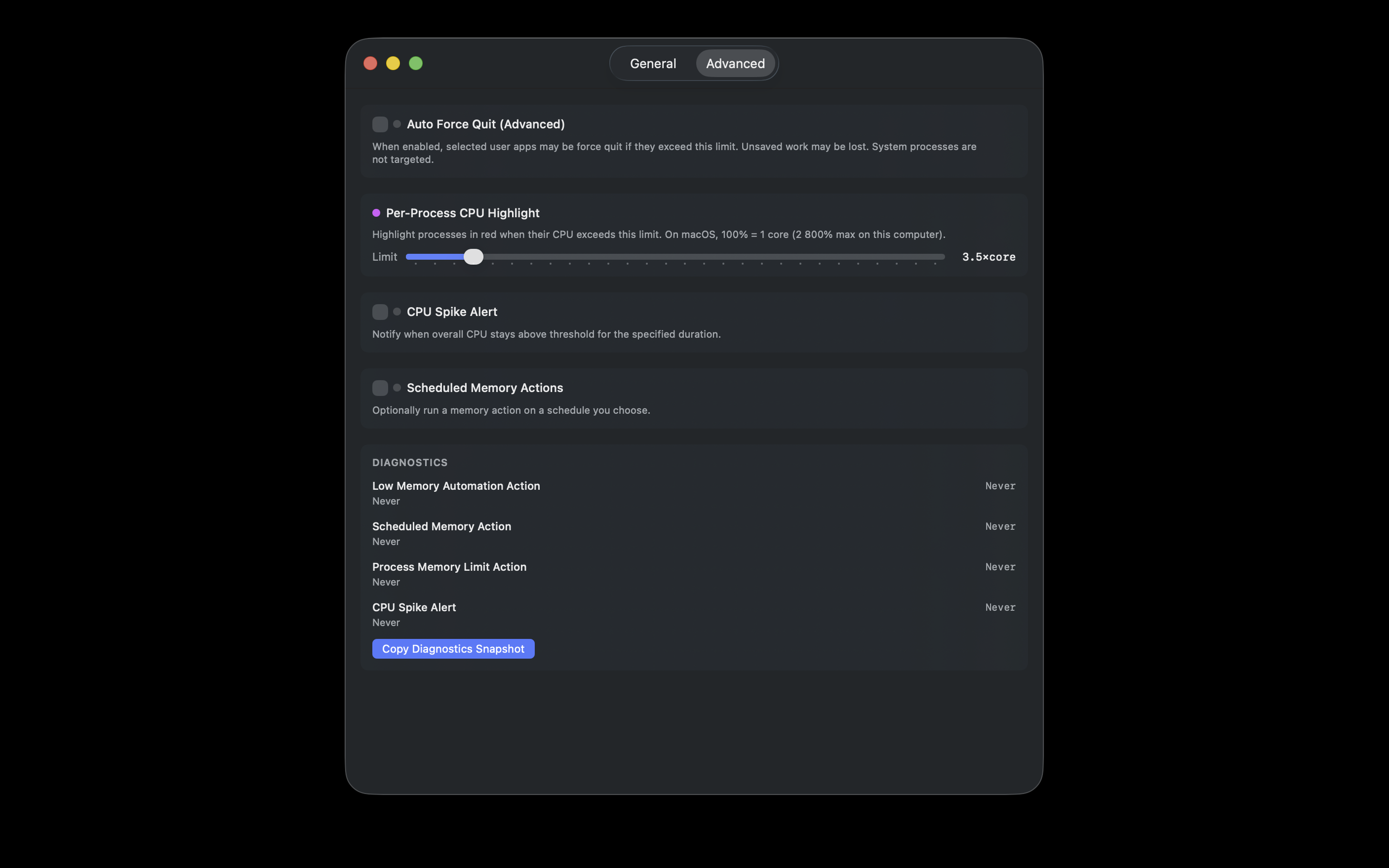
Task: Click the purple status dot beside Per-Process CPU Highlight
Action: [x=376, y=212]
